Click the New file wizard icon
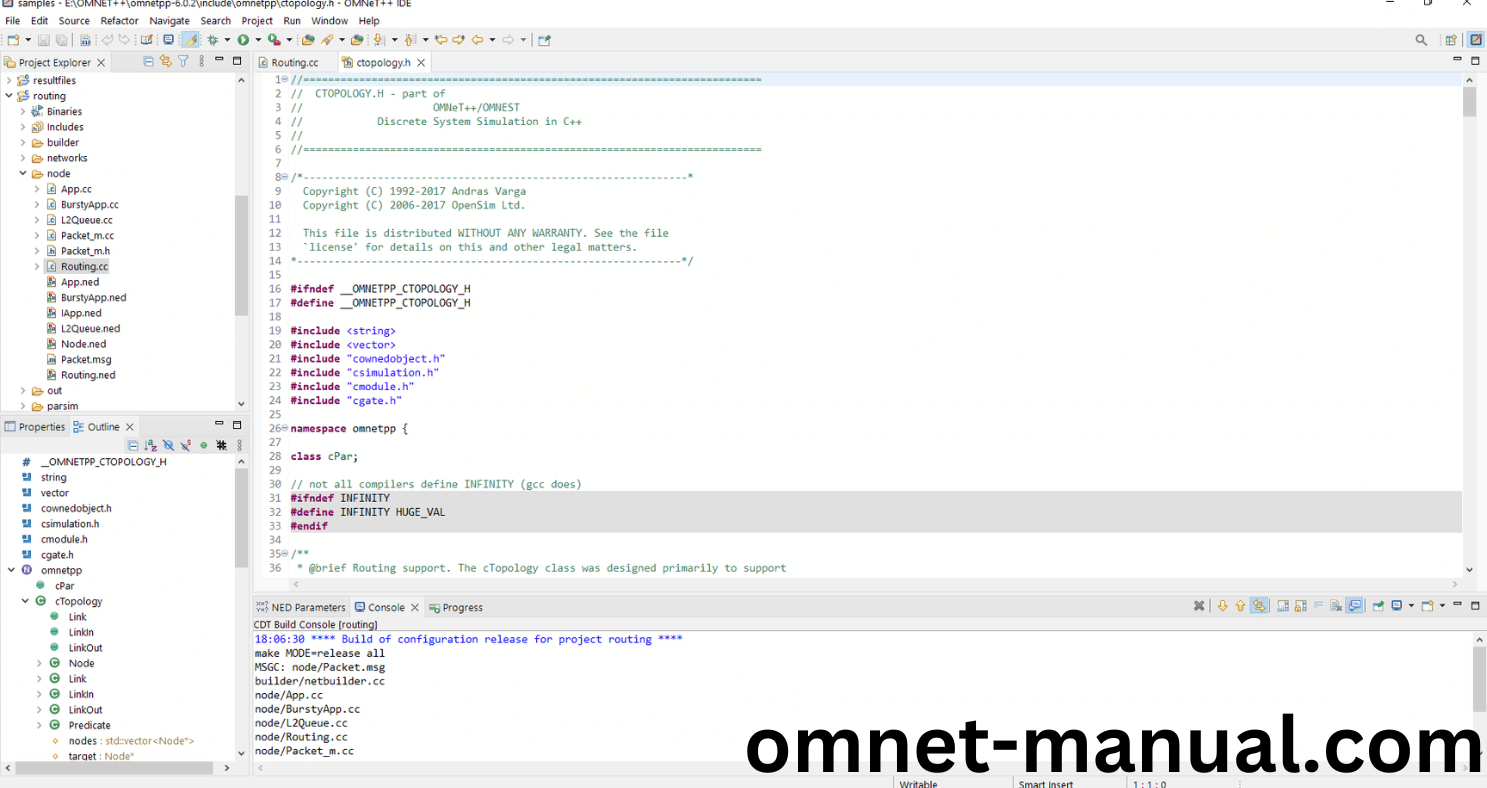Image resolution: width=1487 pixels, height=788 pixels. [x=13, y=40]
